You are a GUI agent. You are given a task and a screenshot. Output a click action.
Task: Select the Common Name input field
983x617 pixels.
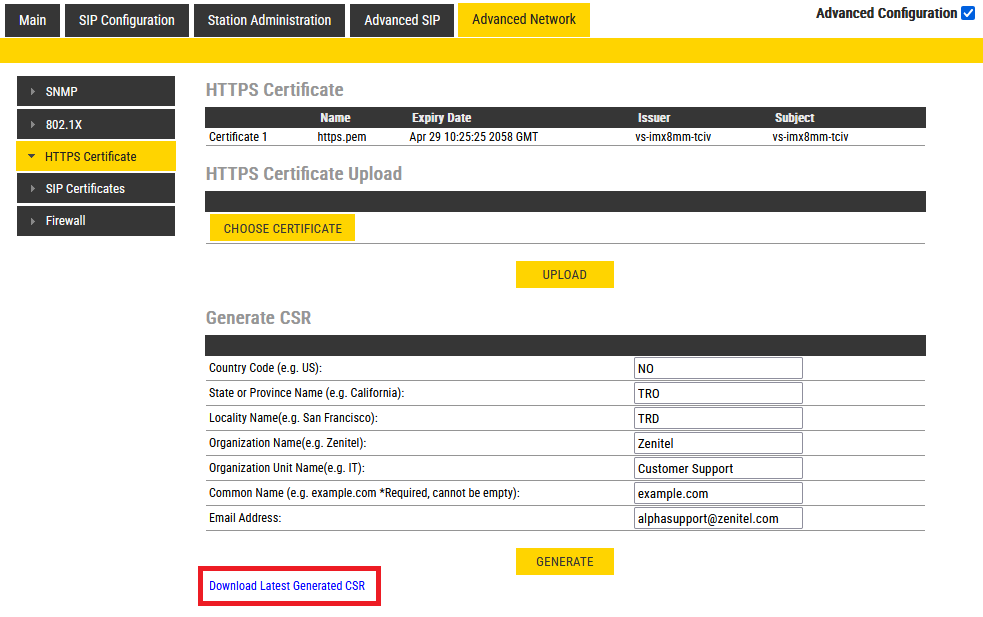coord(718,493)
